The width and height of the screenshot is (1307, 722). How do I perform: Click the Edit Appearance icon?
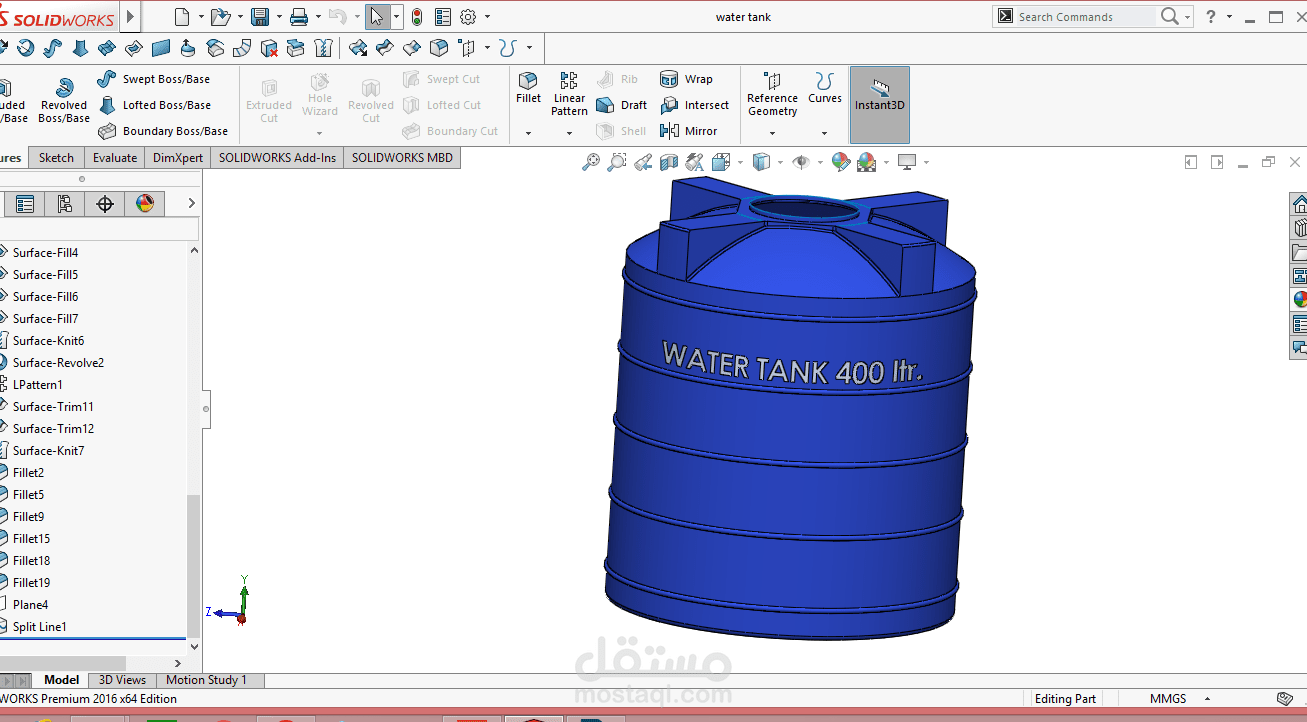(841, 162)
